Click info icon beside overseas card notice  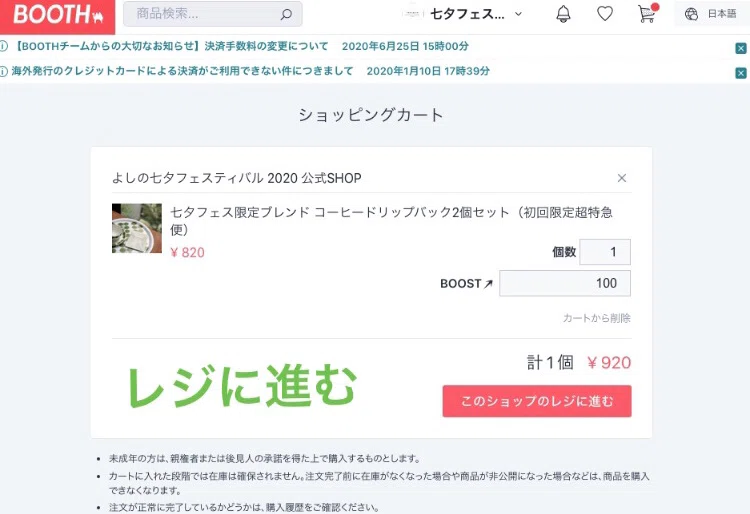pos(4,71)
